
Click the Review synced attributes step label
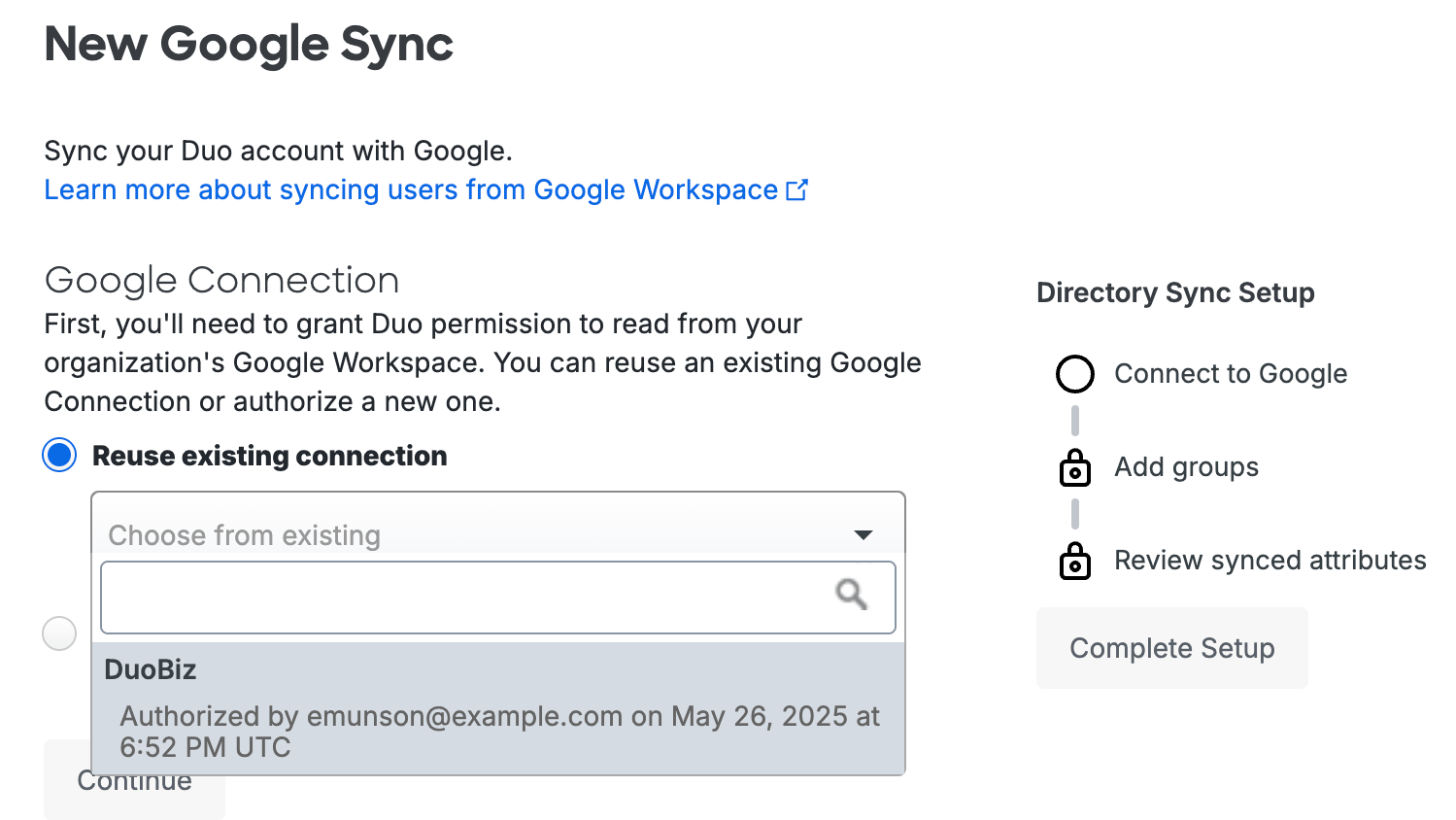[1270, 561]
